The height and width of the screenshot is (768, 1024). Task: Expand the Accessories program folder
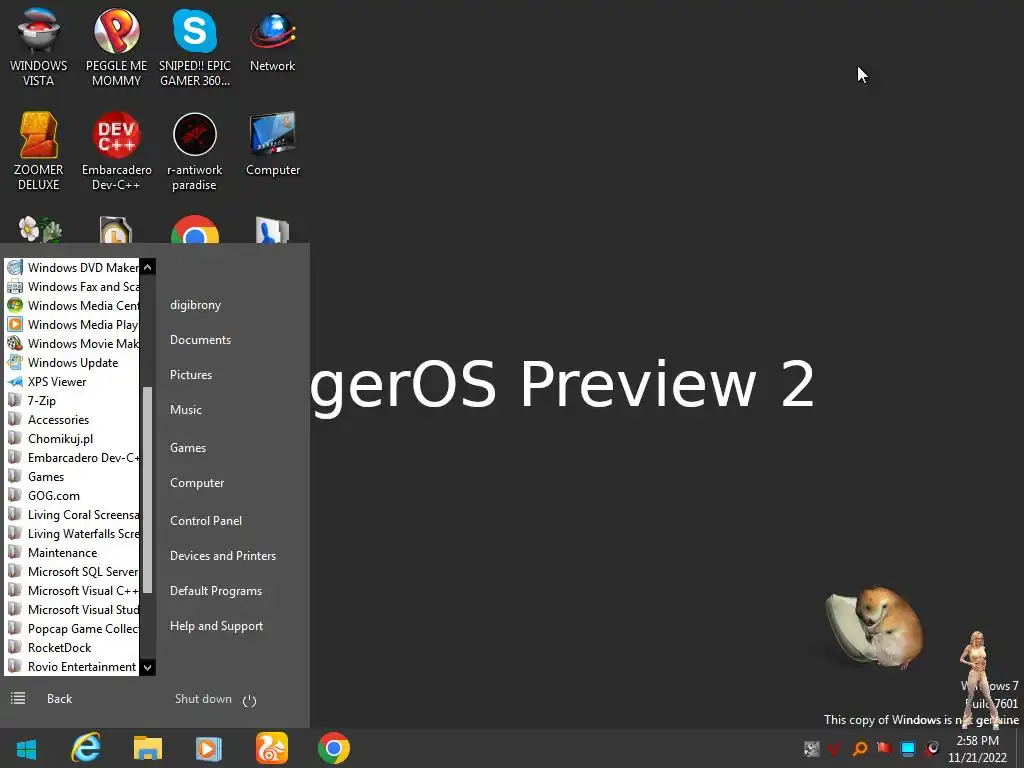(72, 420)
